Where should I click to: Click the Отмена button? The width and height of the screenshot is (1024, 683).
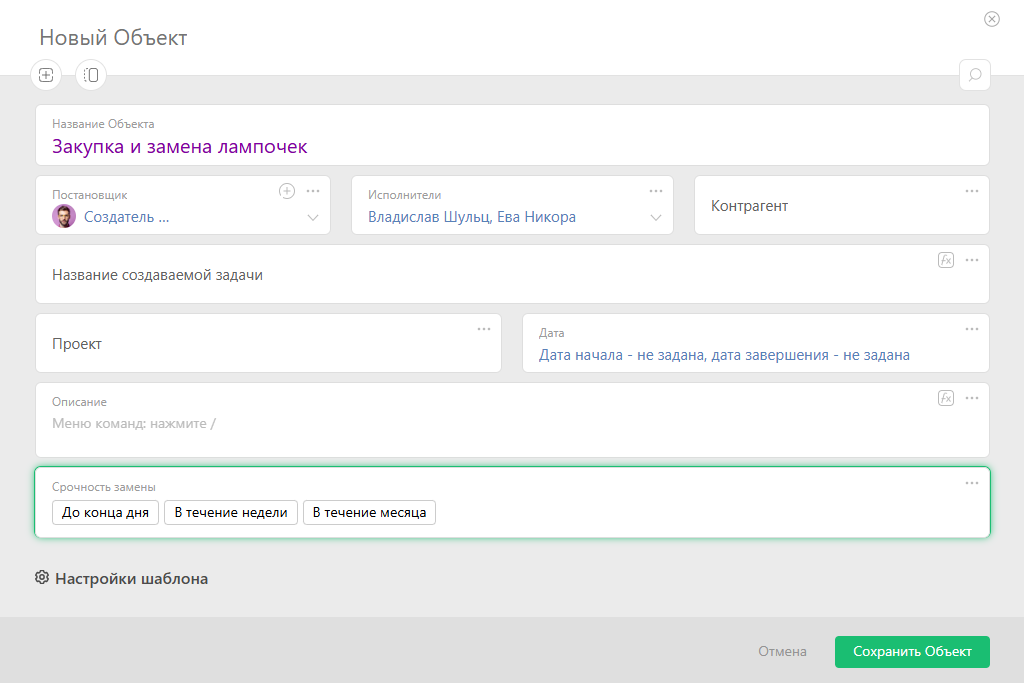(782, 652)
